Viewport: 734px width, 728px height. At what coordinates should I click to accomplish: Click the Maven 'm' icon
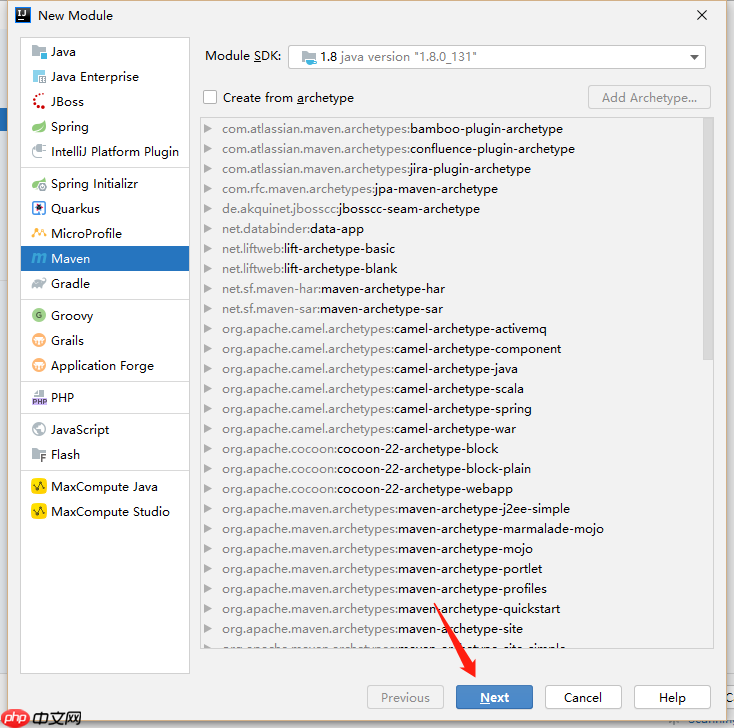[x=39, y=258]
